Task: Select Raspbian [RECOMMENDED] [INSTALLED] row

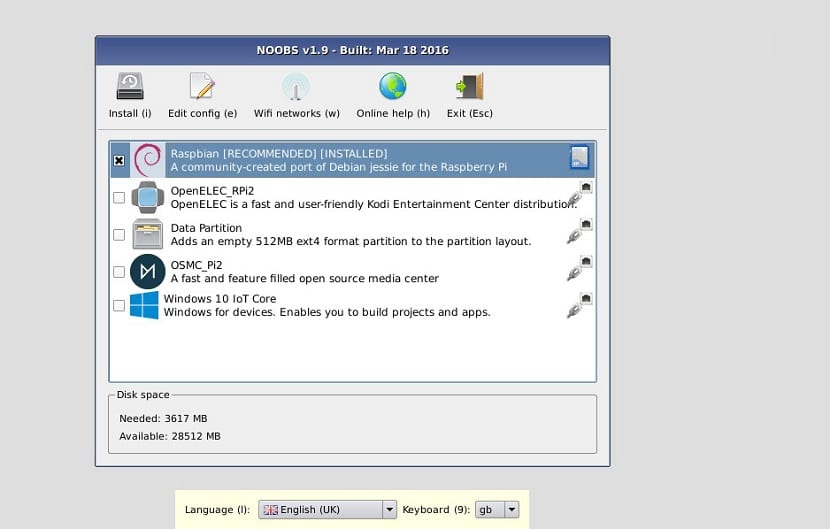Action: pyautogui.click(x=353, y=160)
